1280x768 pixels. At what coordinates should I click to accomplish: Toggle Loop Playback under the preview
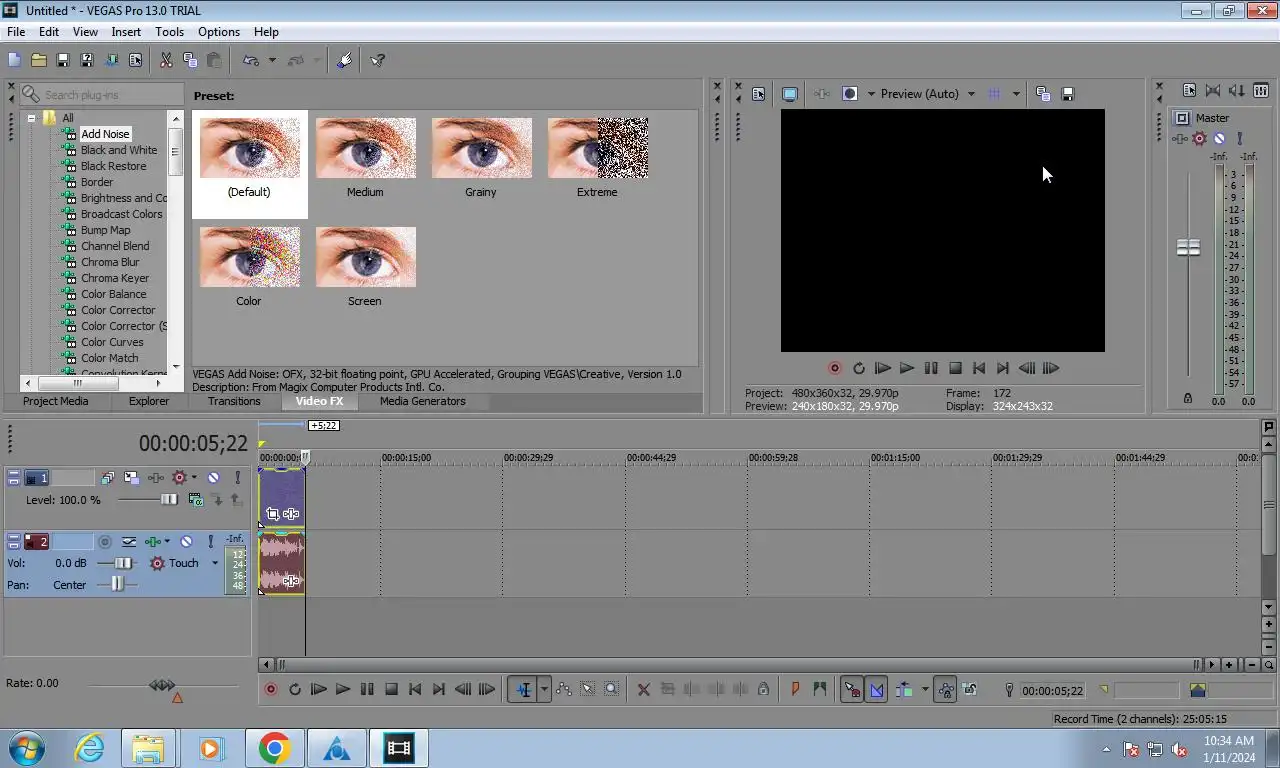coord(859,368)
